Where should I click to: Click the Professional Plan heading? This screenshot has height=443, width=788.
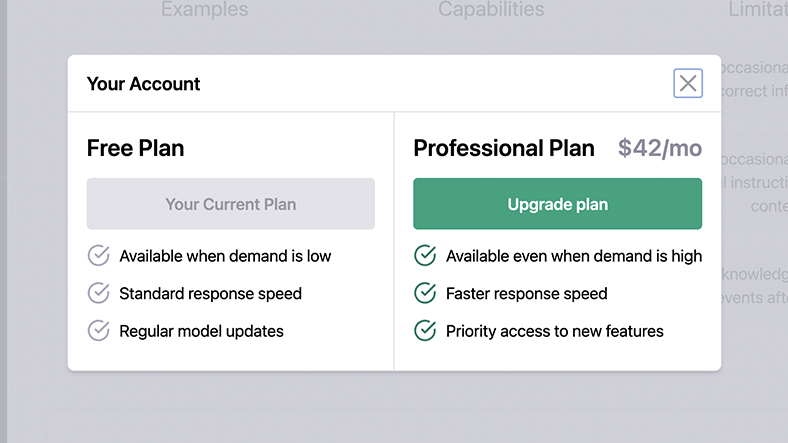tap(504, 148)
